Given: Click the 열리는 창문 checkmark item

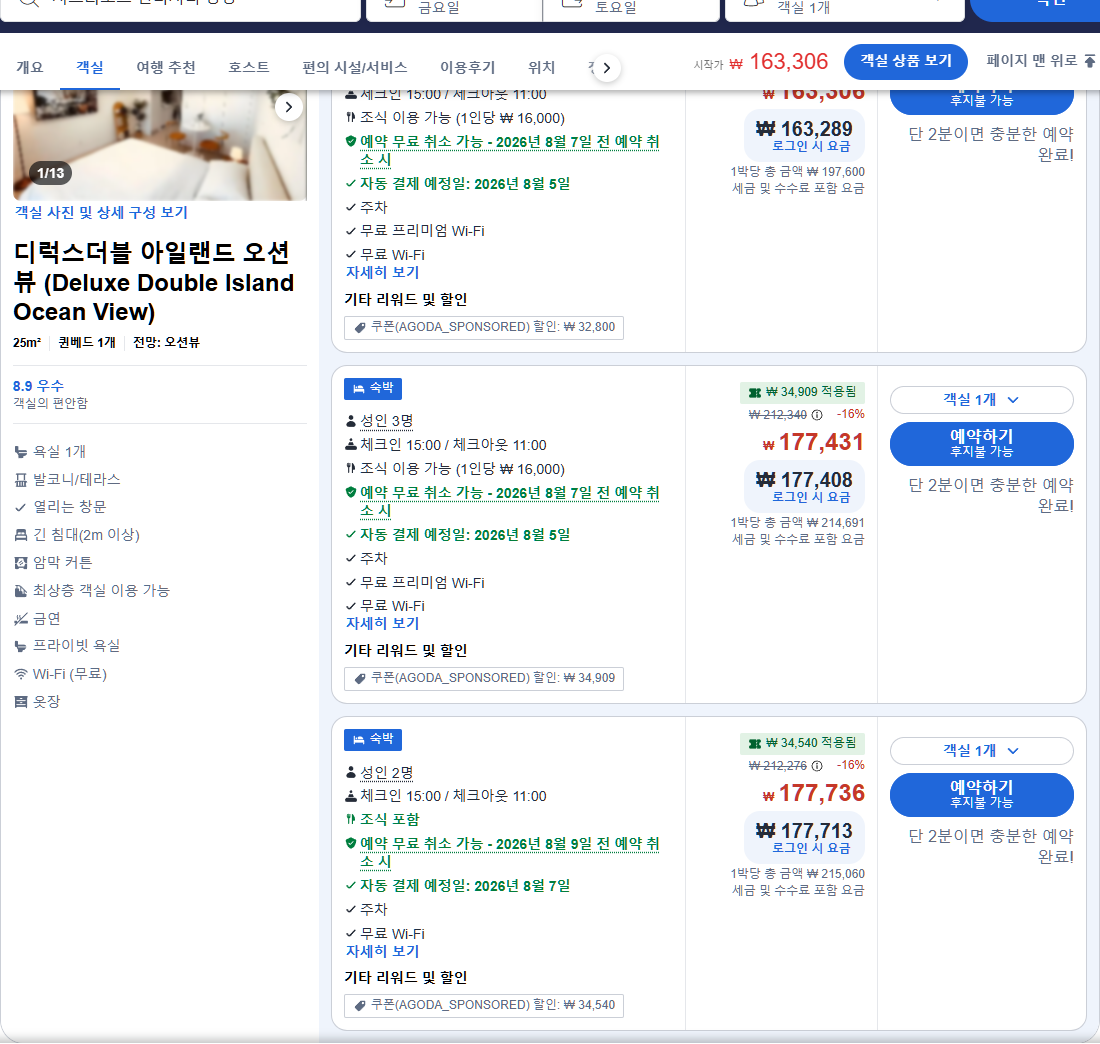Looking at the screenshot, I should [x=60, y=507].
